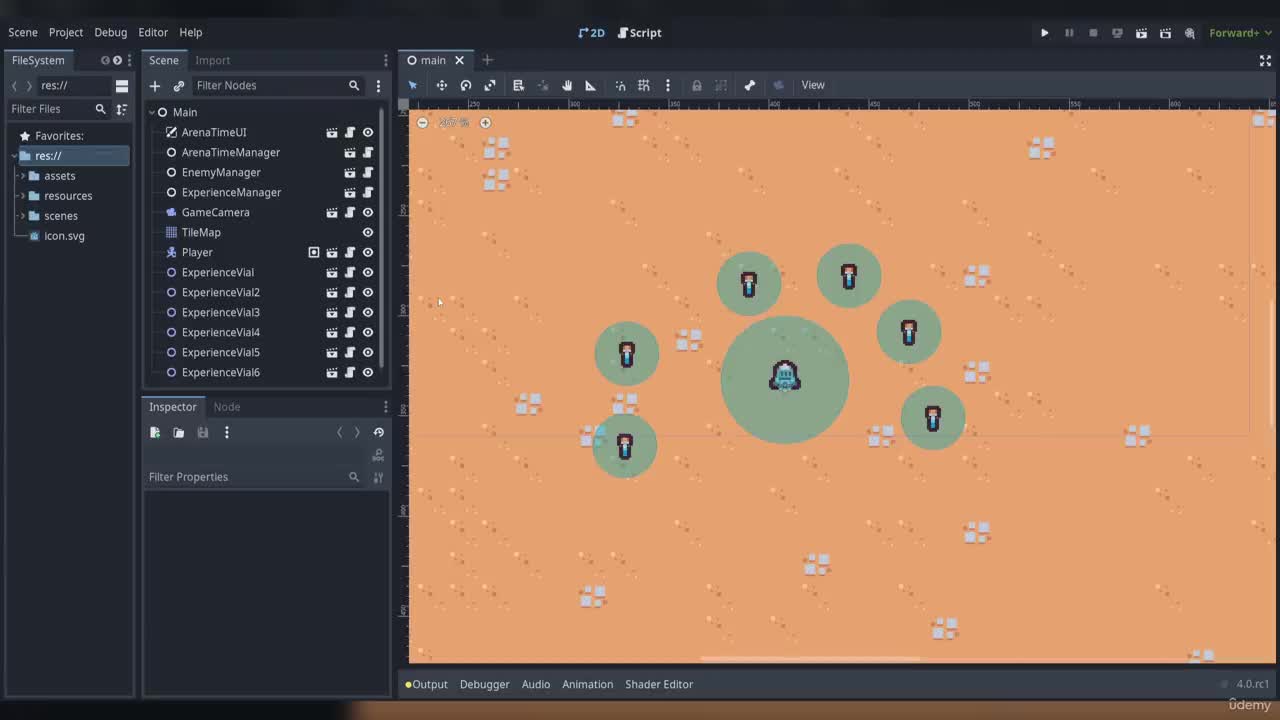Click the Filter Files search field
Viewport: 1280px width, 720px height.
(58, 109)
